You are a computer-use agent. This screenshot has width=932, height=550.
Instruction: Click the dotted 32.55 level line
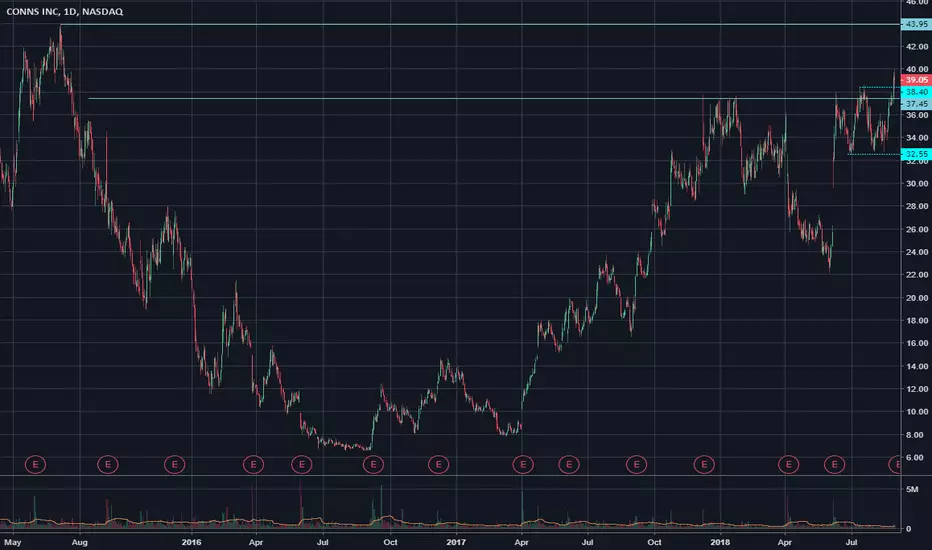pyautogui.click(x=874, y=154)
